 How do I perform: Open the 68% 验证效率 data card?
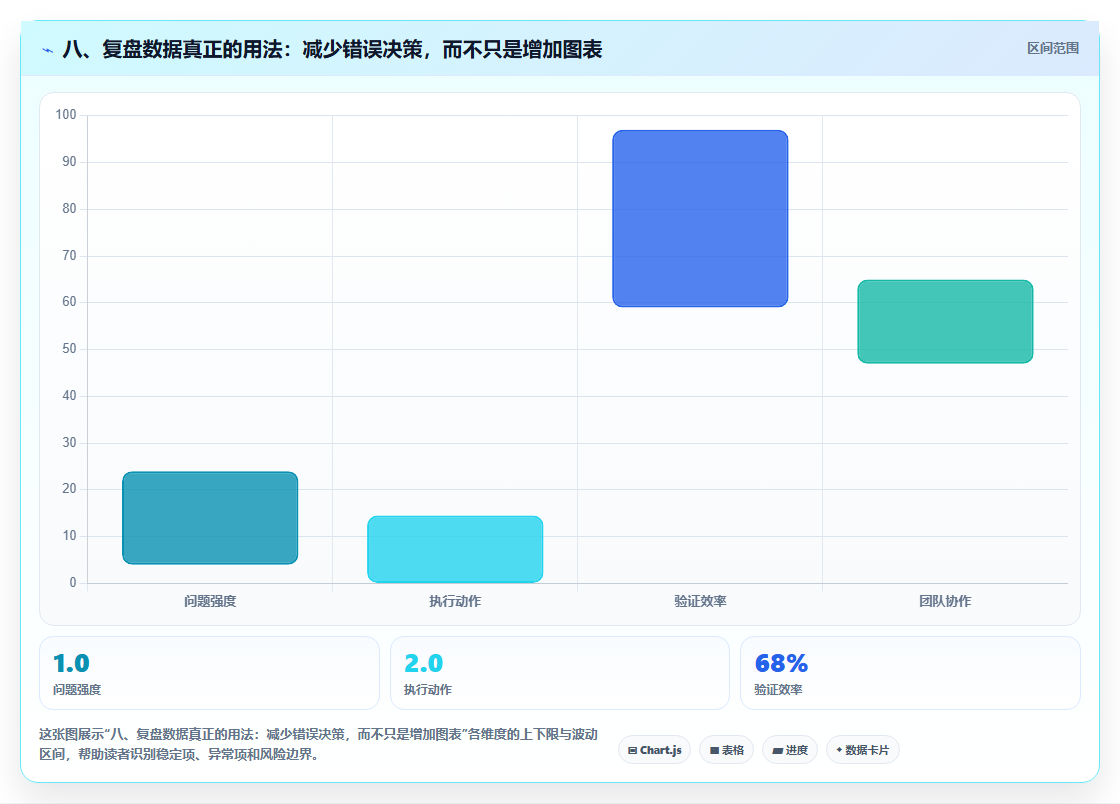point(910,673)
